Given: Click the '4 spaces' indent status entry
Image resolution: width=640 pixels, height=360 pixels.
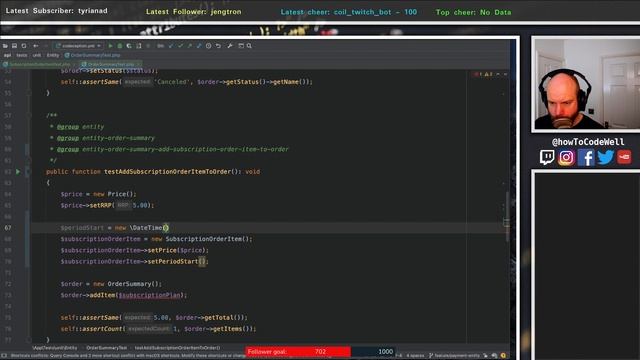Looking at the screenshot, I should pos(415,356).
